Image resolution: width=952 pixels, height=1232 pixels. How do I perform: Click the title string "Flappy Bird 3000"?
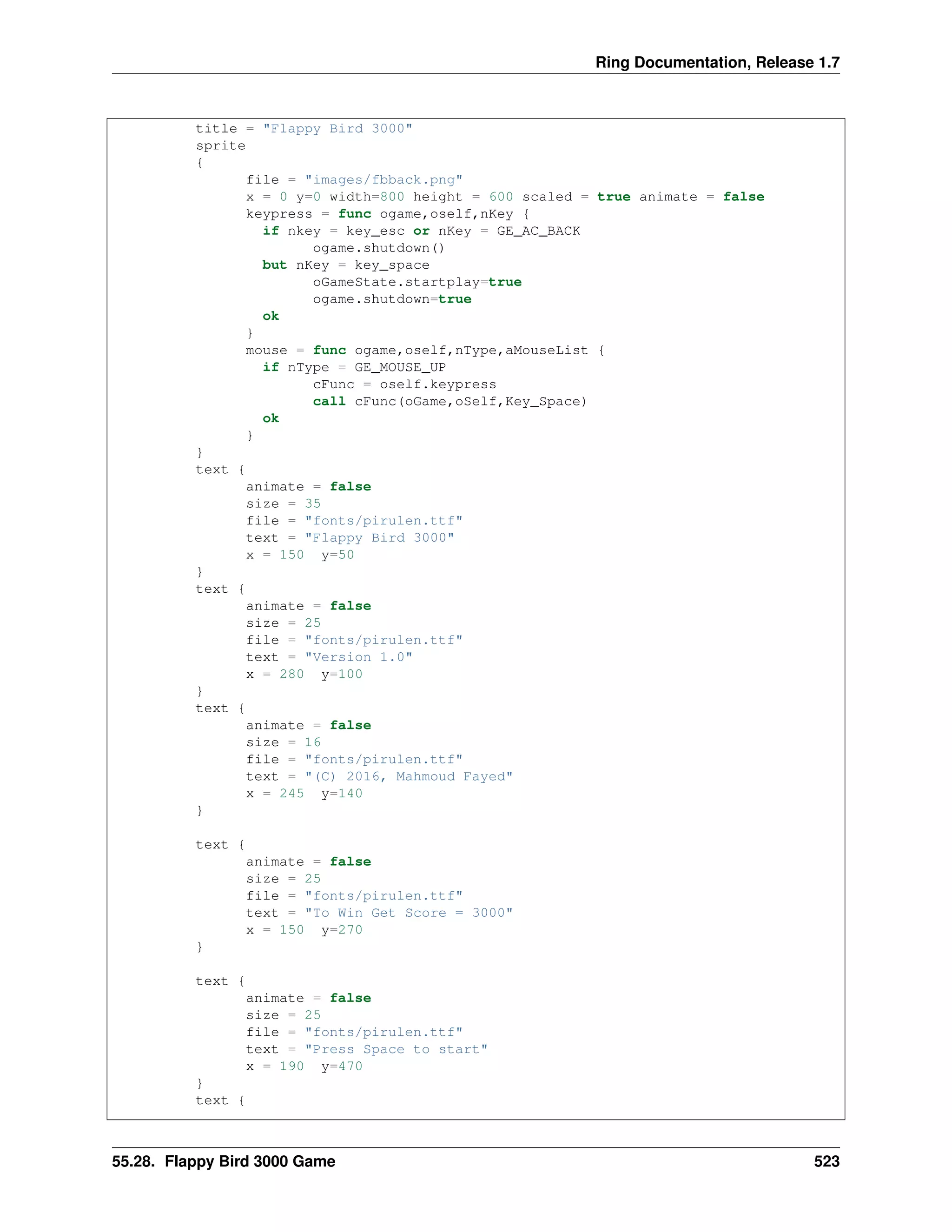pos(337,129)
